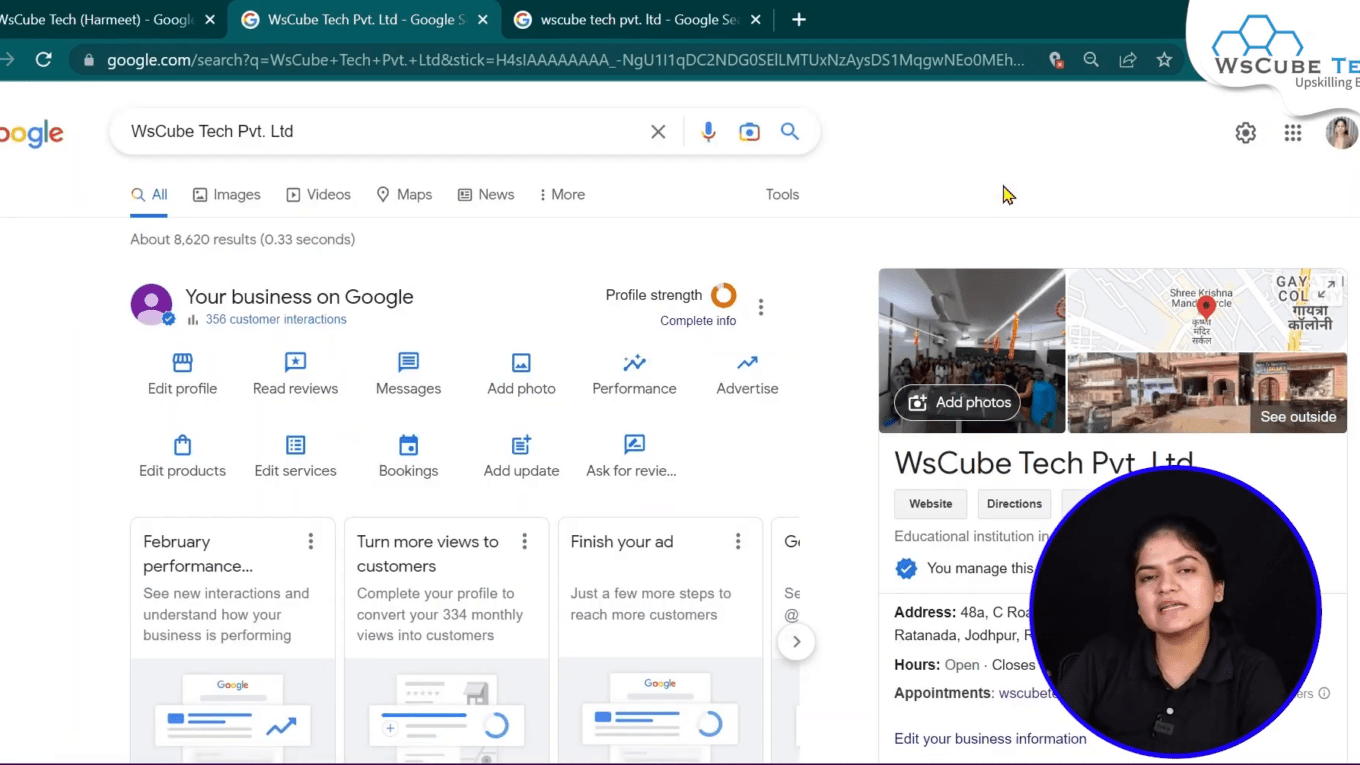This screenshot has width=1360, height=765.
Task: Click the Profile strength progress ring
Action: (x=723, y=295)
